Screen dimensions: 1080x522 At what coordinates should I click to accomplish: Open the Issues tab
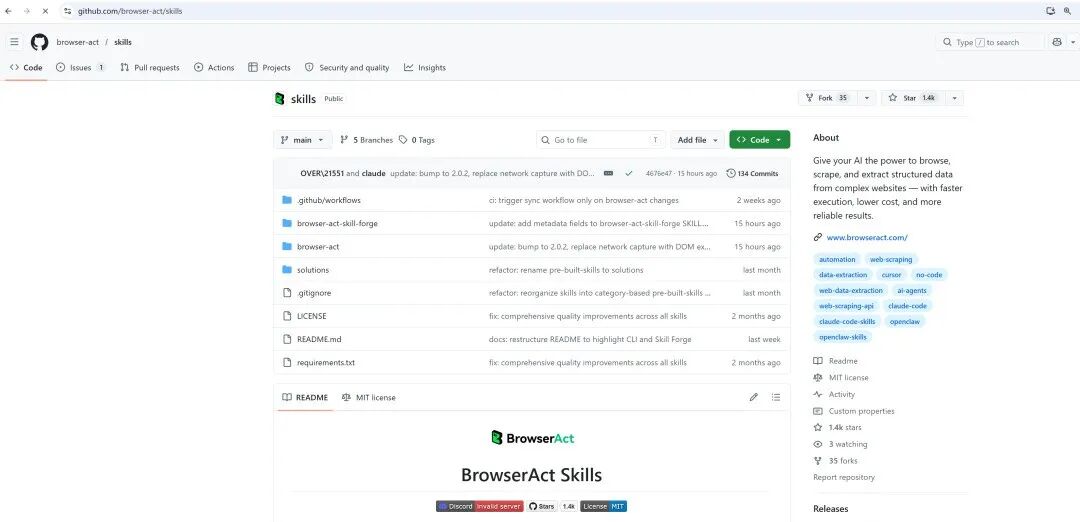[81, 67]
